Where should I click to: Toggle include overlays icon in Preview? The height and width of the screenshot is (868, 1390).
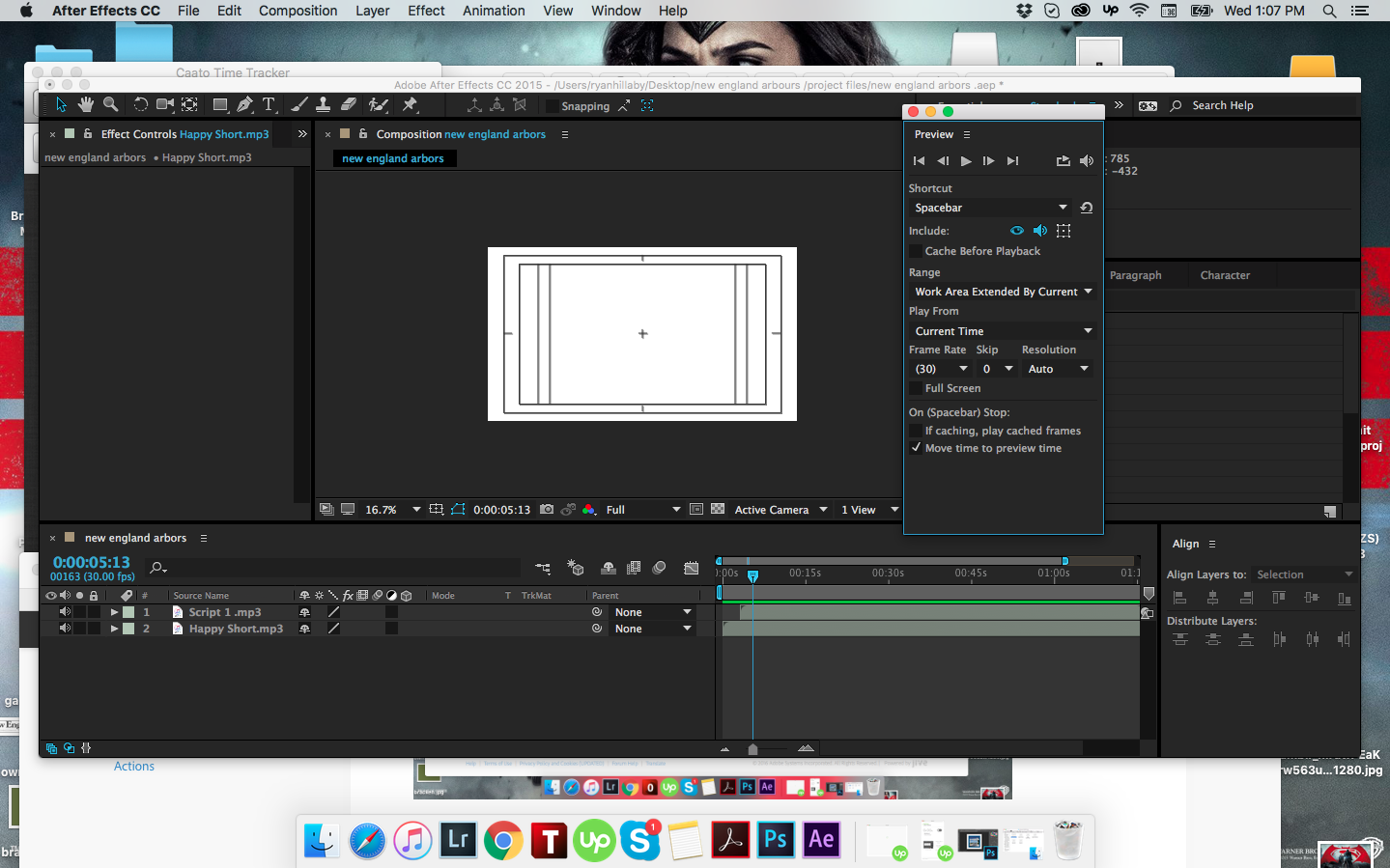[1064, 231]
